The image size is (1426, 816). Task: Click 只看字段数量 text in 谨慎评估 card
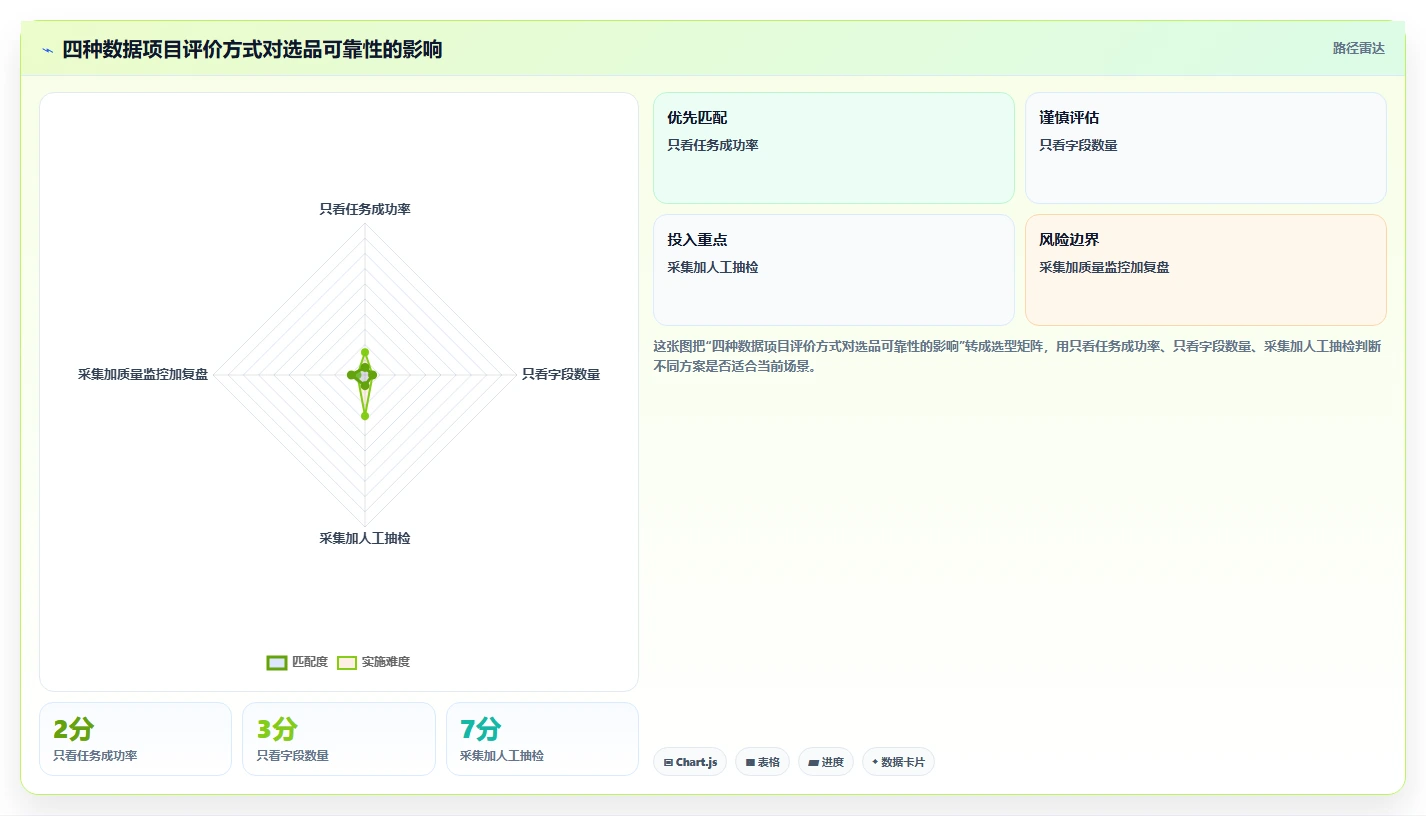coord(1078,145)
